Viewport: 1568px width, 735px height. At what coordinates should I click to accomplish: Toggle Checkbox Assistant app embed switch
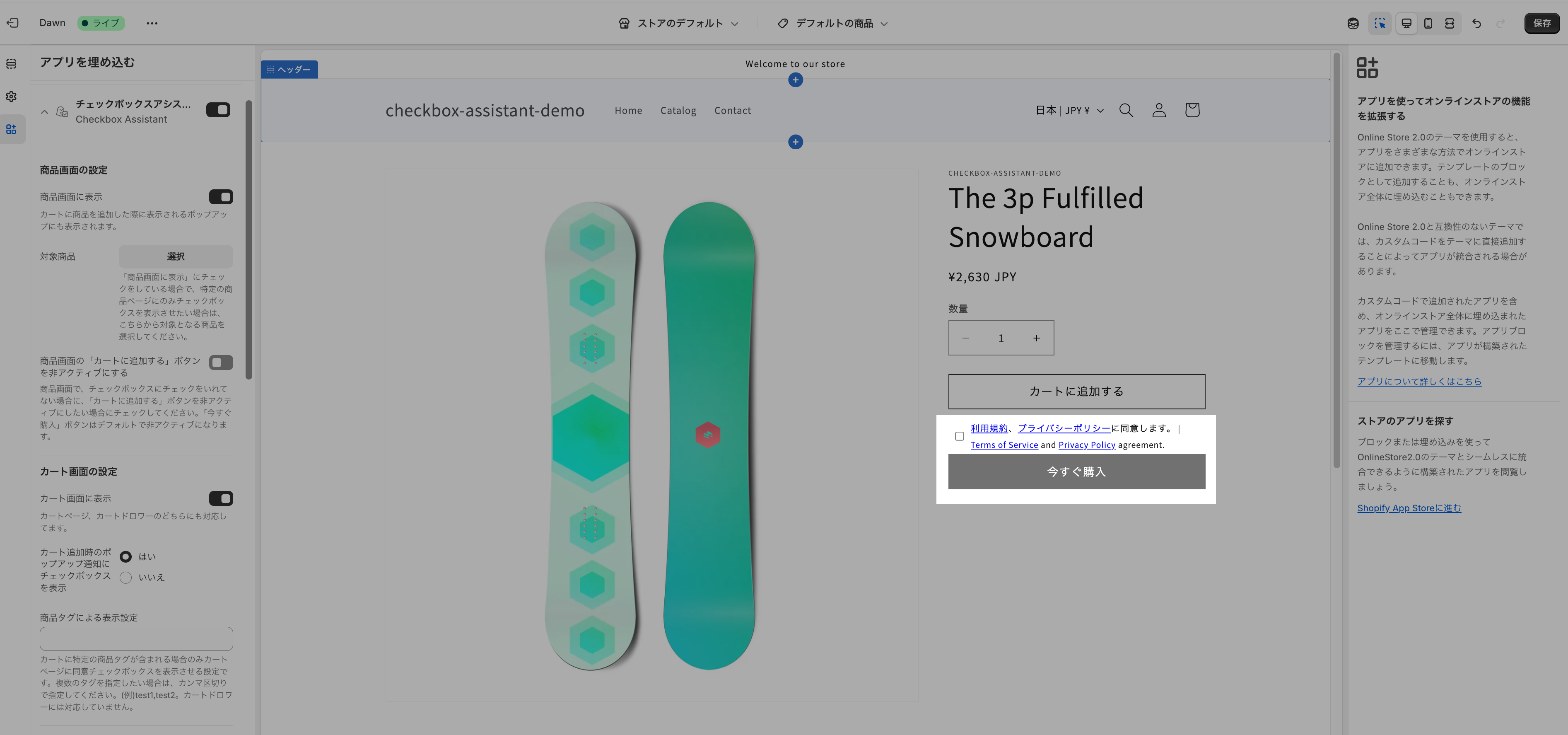[218, 110]
